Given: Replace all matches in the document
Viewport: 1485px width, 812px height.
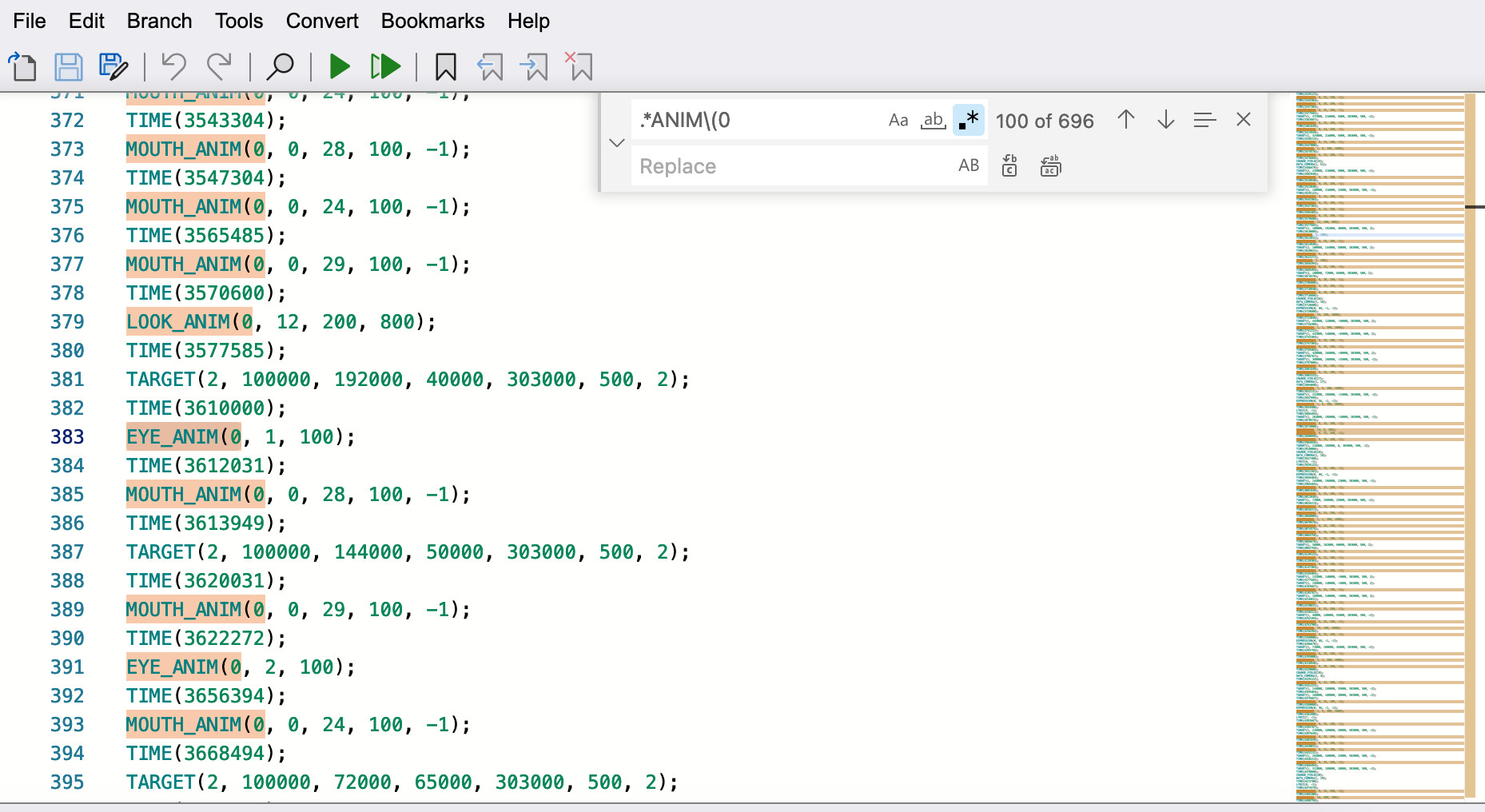Looking at the screenshot, I should 1050,165.
